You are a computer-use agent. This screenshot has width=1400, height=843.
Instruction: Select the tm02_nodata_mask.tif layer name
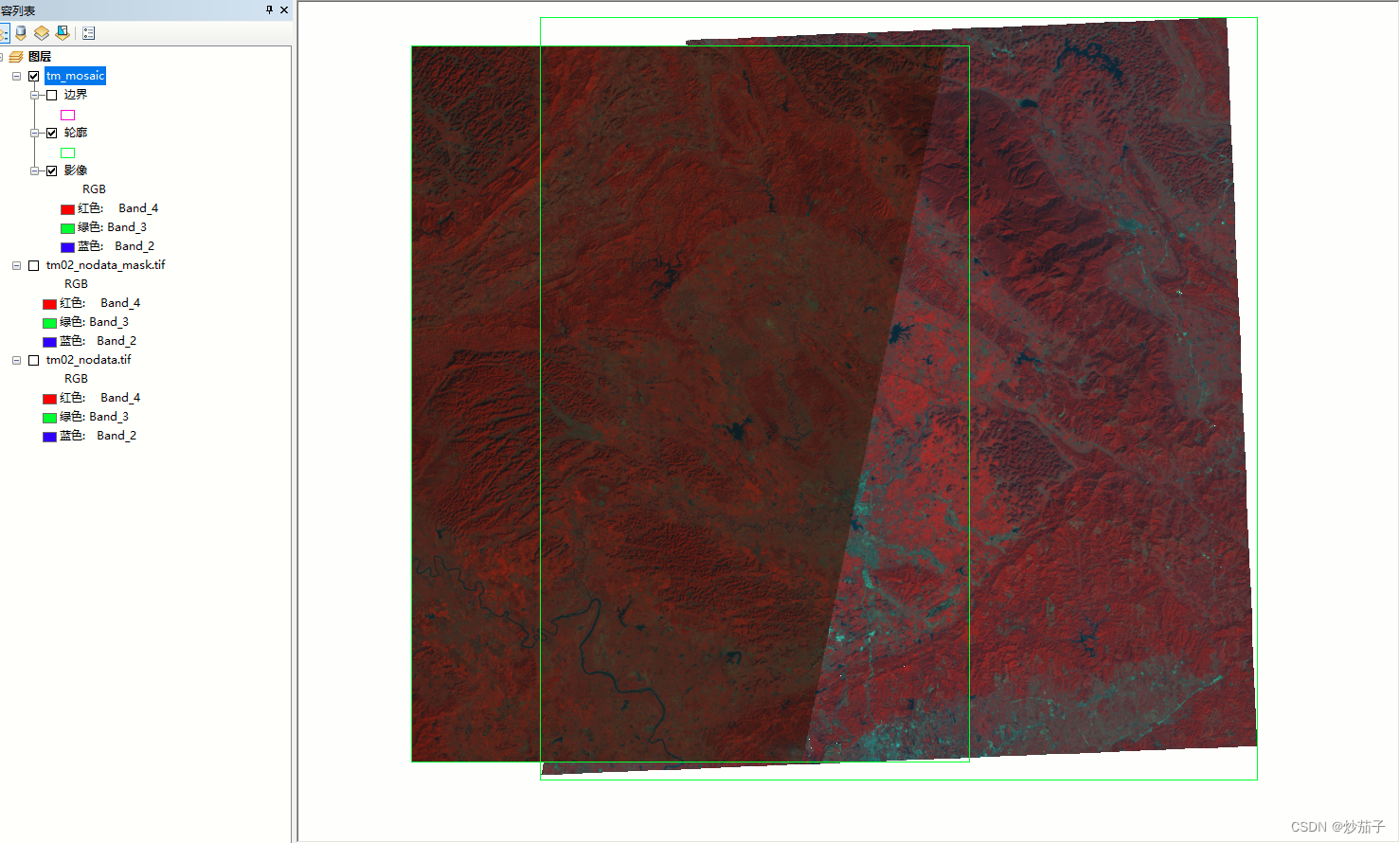click(x=105, y=265)
